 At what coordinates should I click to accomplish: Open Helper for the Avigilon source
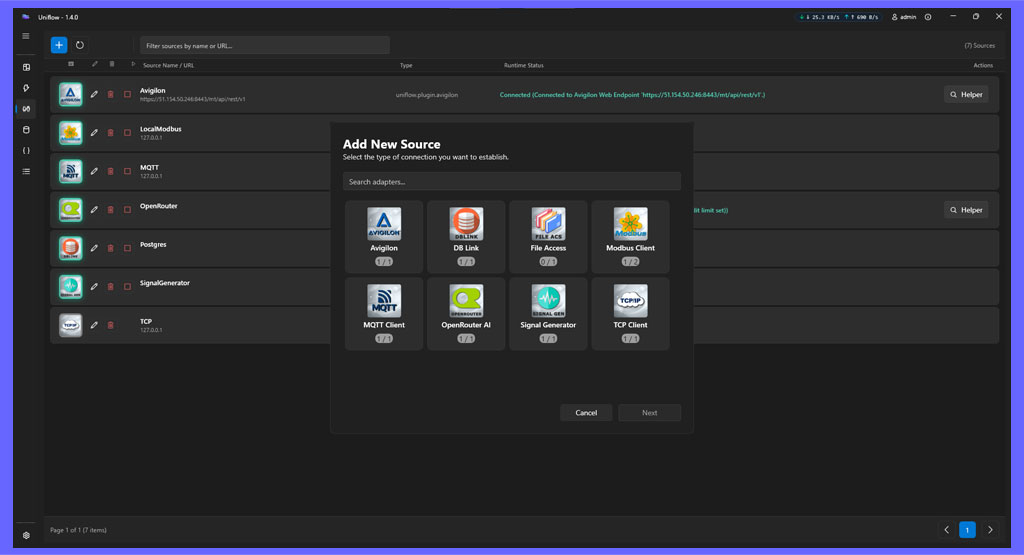(966, 95)
